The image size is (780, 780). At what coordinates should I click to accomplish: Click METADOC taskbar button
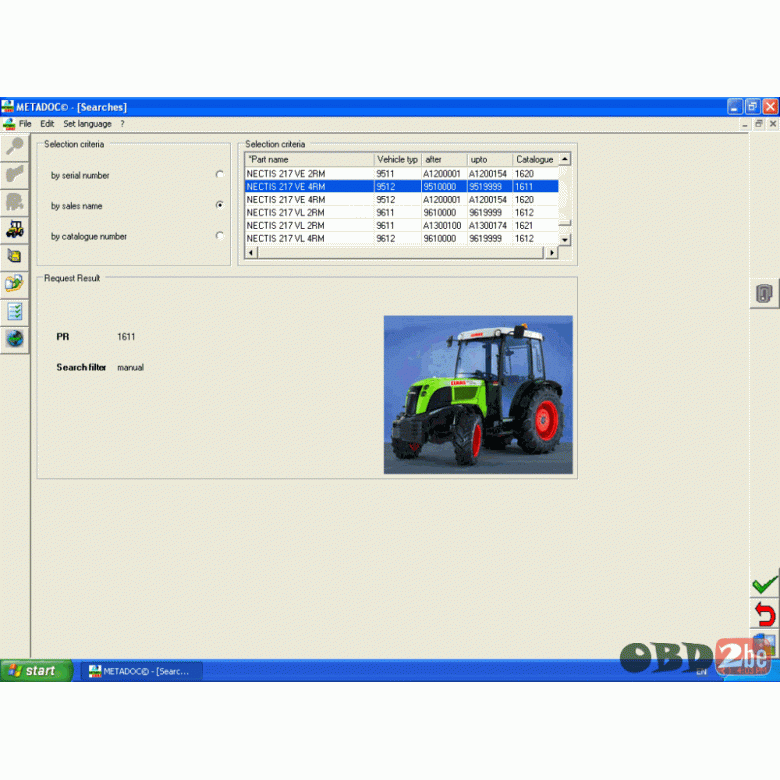[142, 671]
